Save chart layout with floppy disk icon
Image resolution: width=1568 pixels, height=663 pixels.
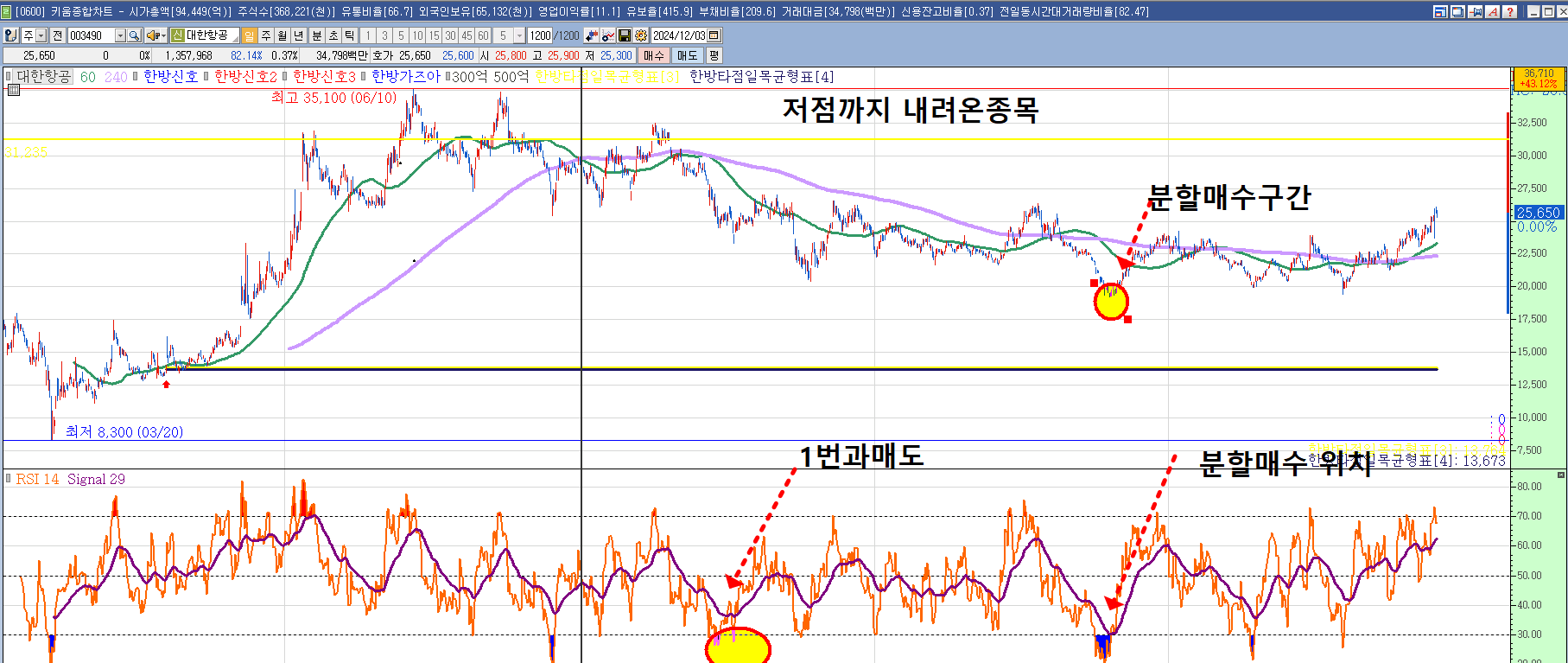(x=625, y=35)
